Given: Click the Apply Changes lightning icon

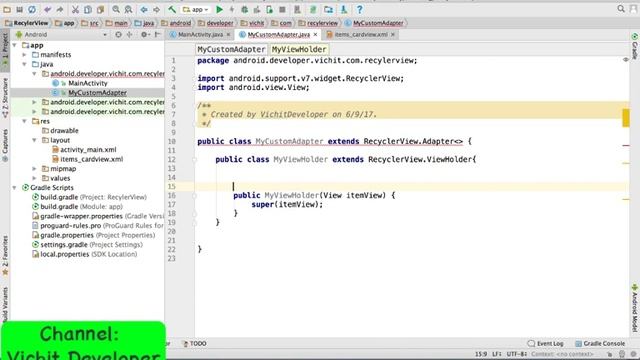Looking at the screenshot, I should pos(232,9).
